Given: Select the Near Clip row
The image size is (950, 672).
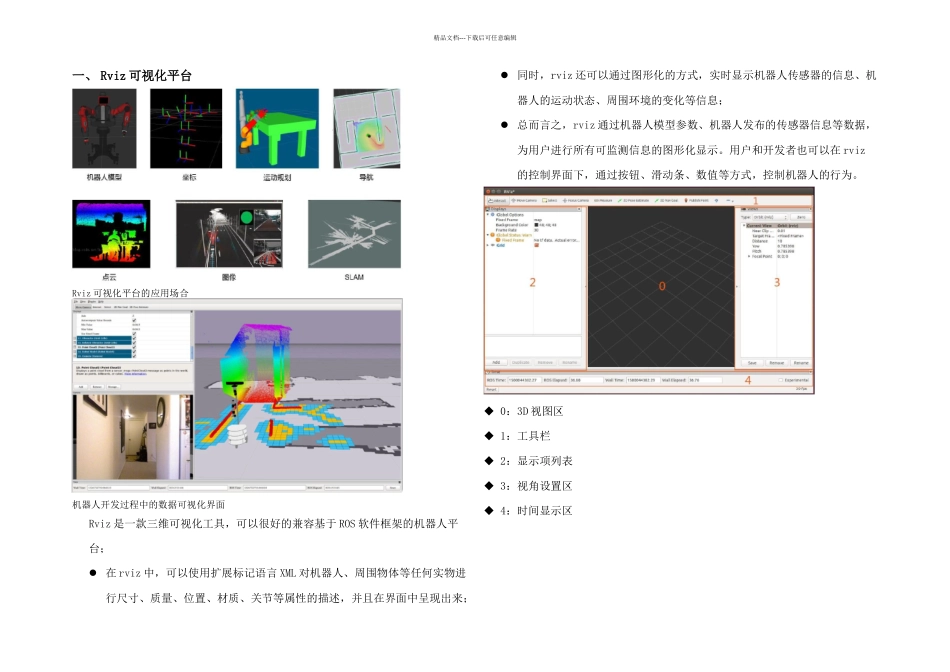Looking at the screenshot, I should [778, 231].
